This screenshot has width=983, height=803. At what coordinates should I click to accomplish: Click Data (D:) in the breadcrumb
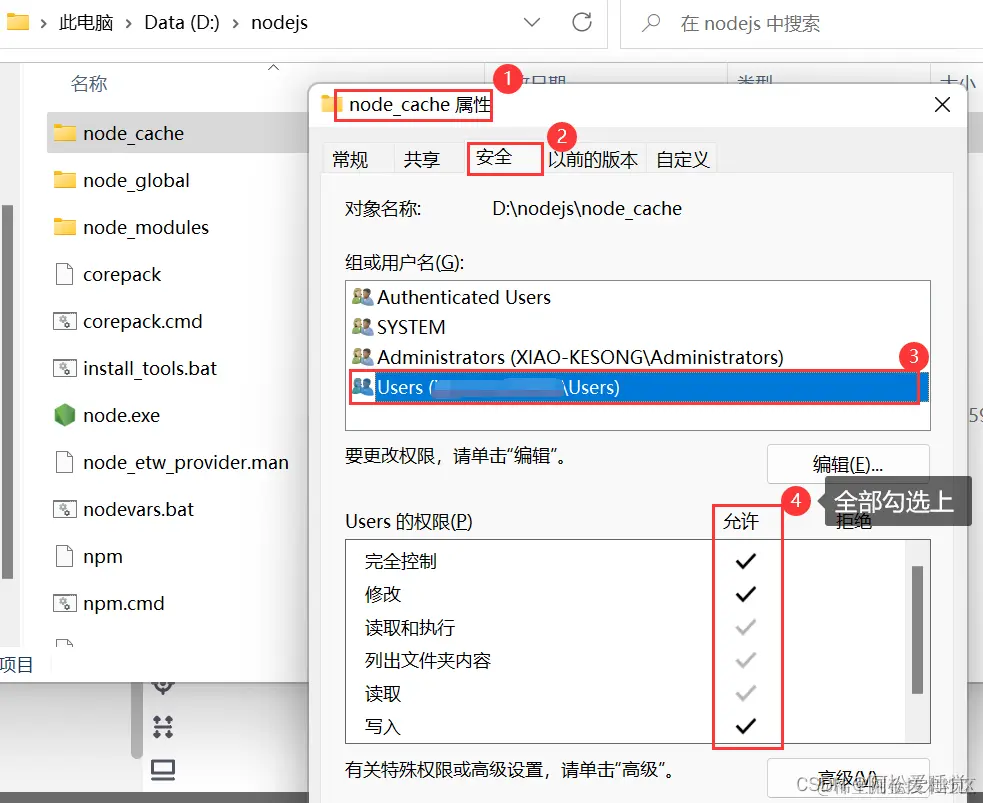[x=182, y=23]
